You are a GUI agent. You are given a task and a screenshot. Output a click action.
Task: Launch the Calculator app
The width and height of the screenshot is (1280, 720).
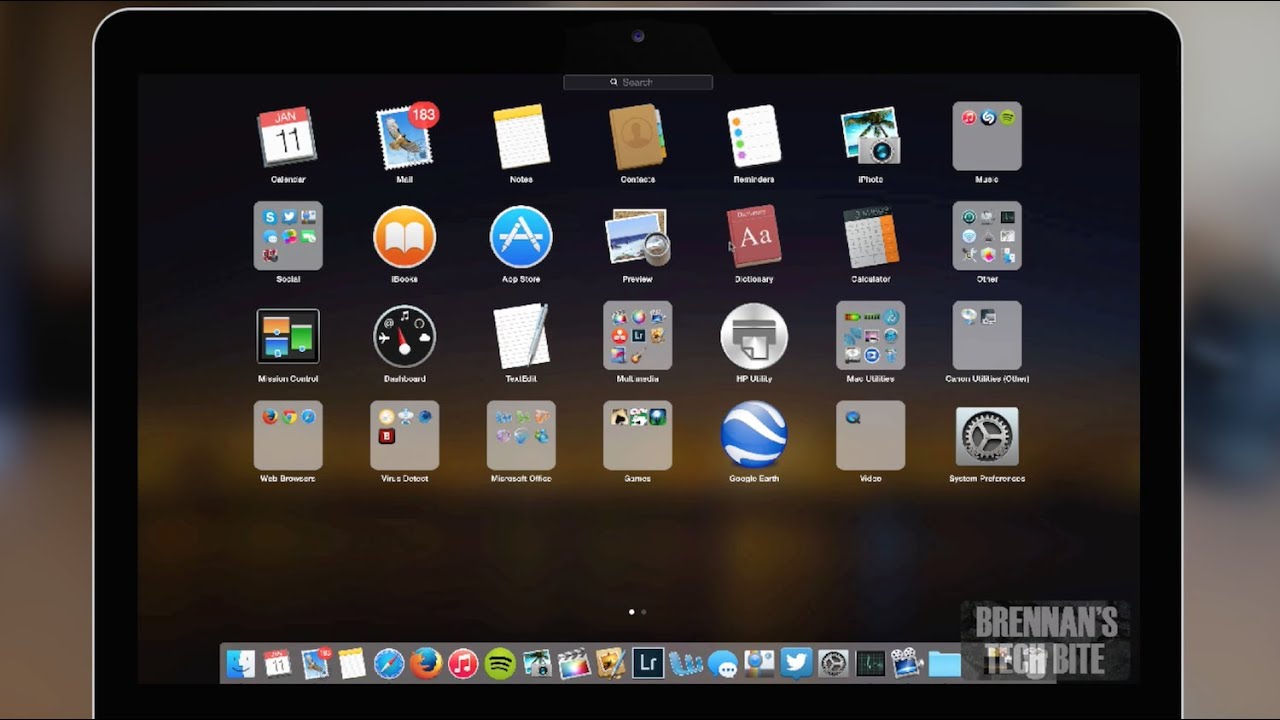(x=870, y=237)
